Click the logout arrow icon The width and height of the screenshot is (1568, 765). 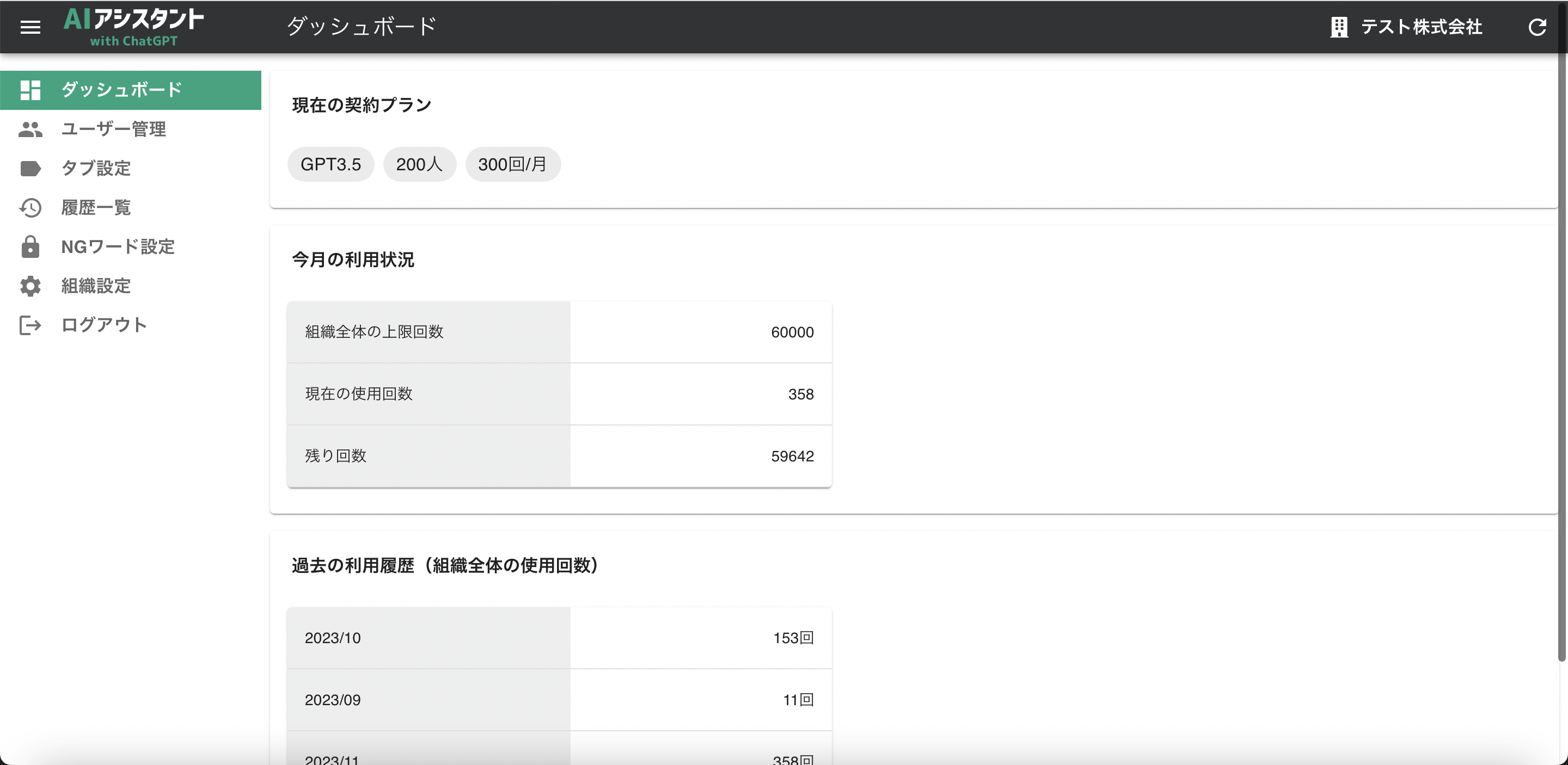click(30, 325)
